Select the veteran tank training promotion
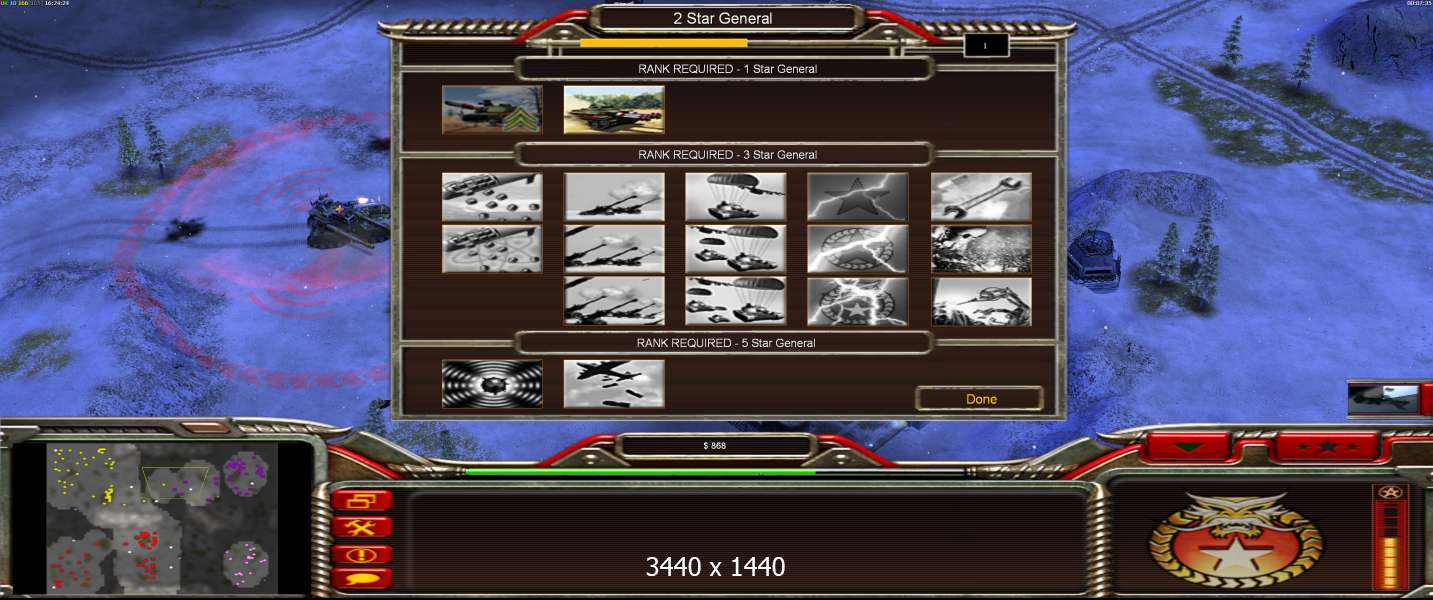The height and width of the screenshot is (600, 1433). click(x=492, y=110)
